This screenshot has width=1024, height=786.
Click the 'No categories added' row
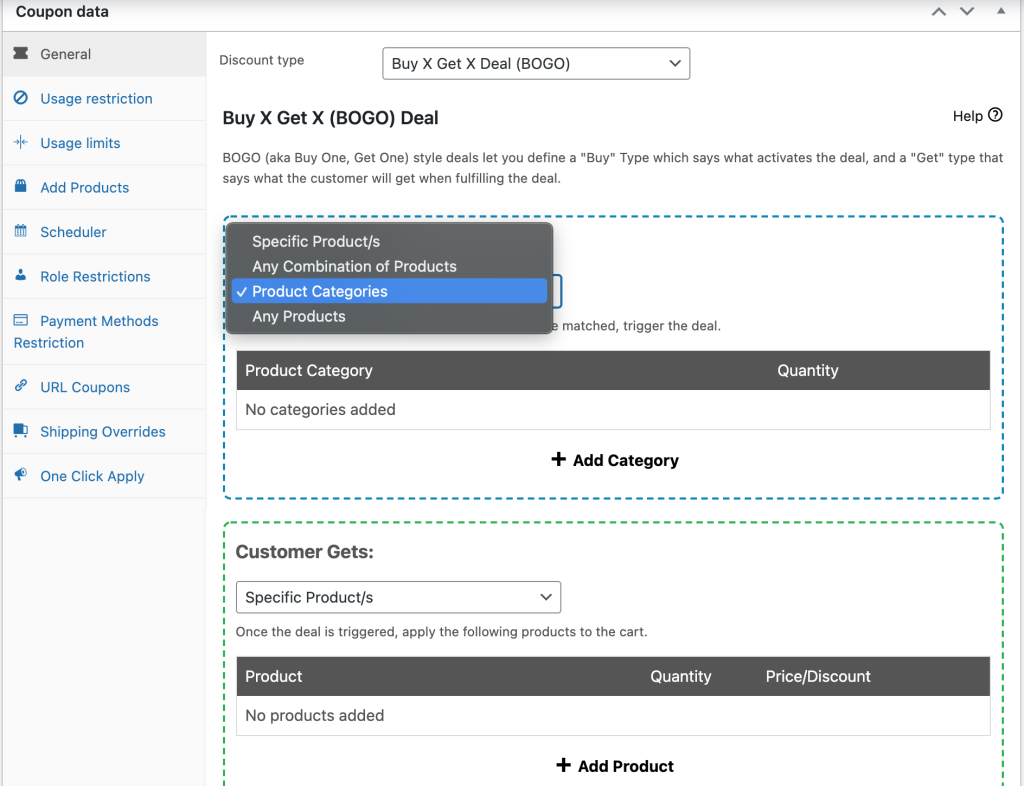(613, 409)
